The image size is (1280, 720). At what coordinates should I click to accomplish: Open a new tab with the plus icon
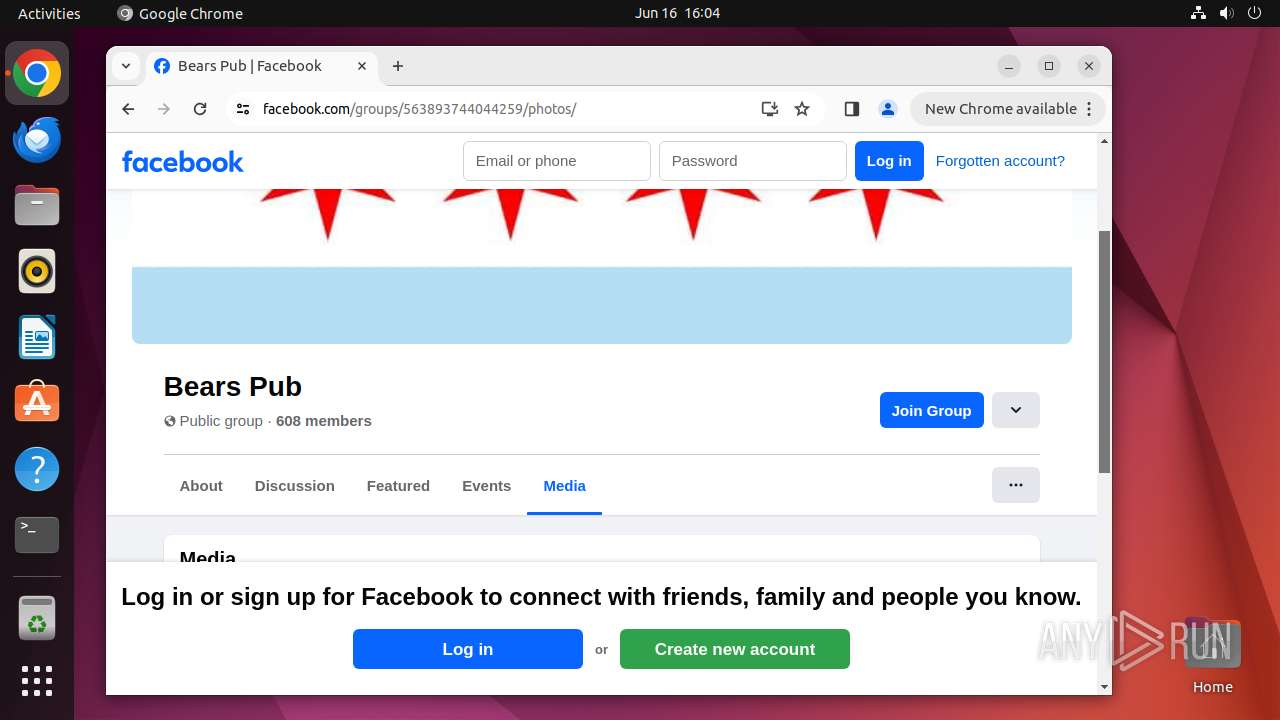point(398,66)
